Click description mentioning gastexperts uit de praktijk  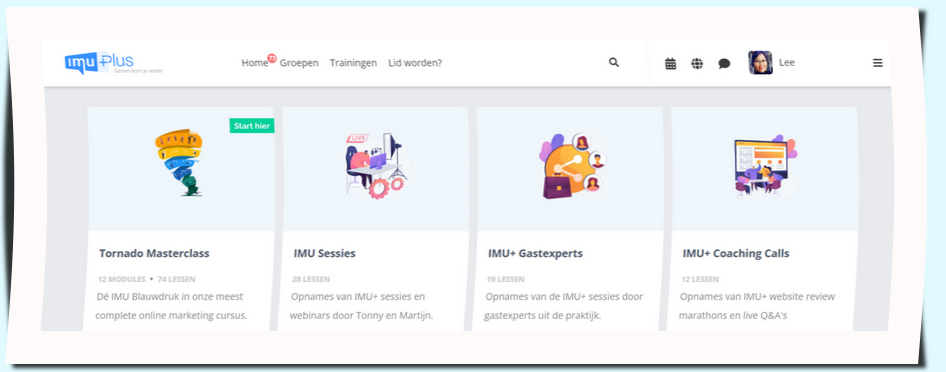(562, 306)
